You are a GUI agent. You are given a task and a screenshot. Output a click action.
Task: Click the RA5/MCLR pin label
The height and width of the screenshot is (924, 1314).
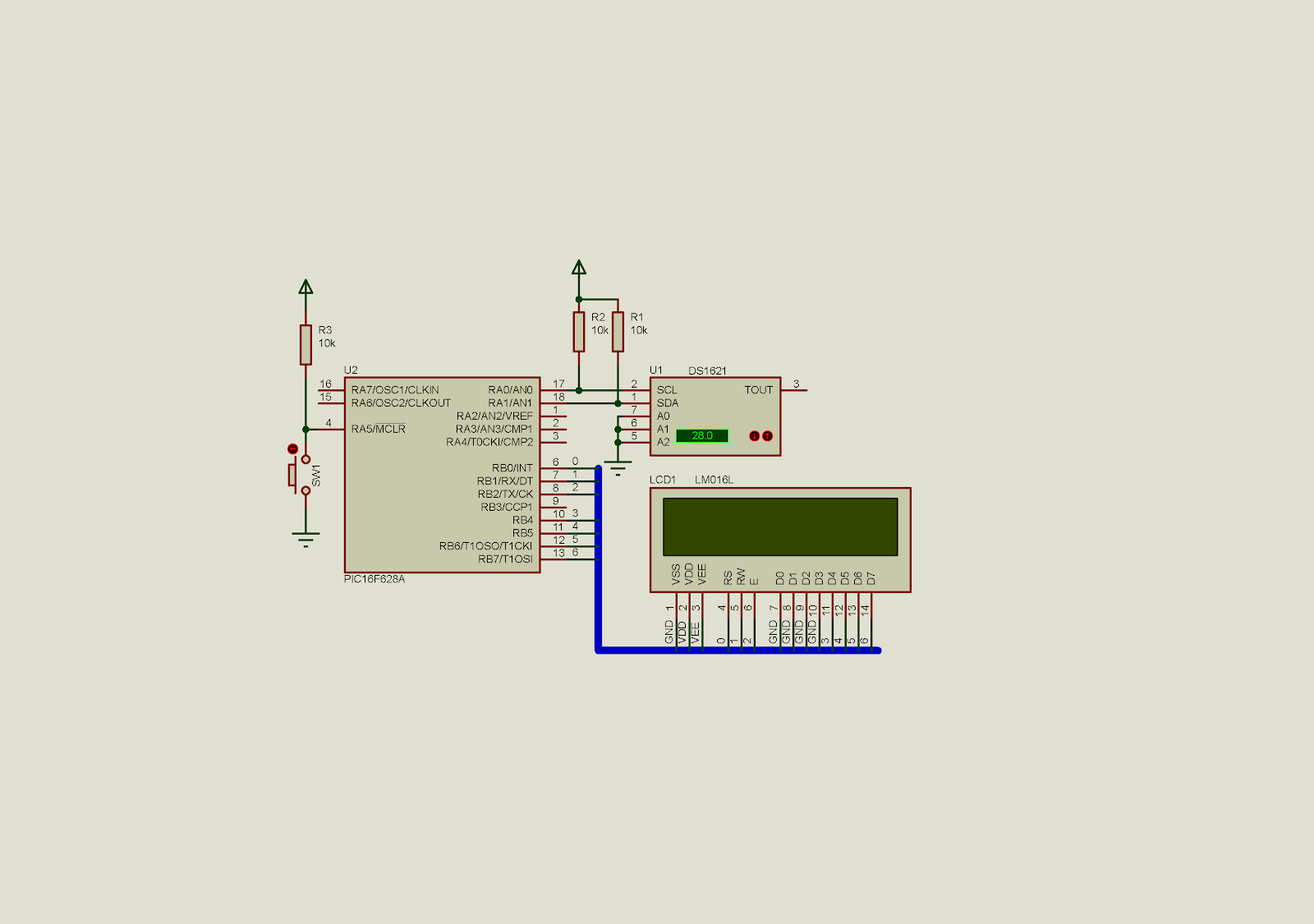point(379,429)
